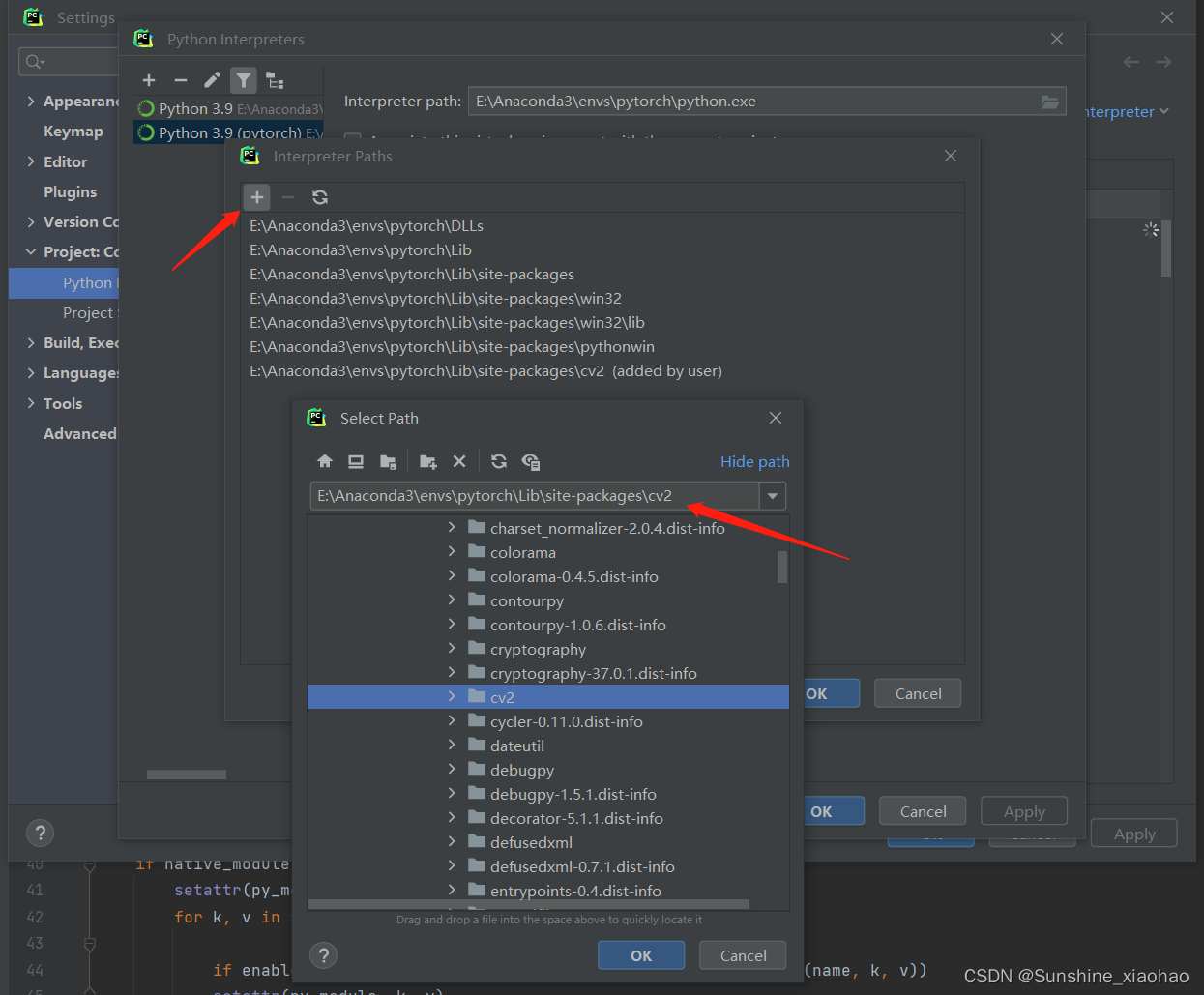Image resolution: width=1204 pixels, height=995 pixels.
Task: Click OK in Interpreter Paths dialog
Action: pos(830,693)
